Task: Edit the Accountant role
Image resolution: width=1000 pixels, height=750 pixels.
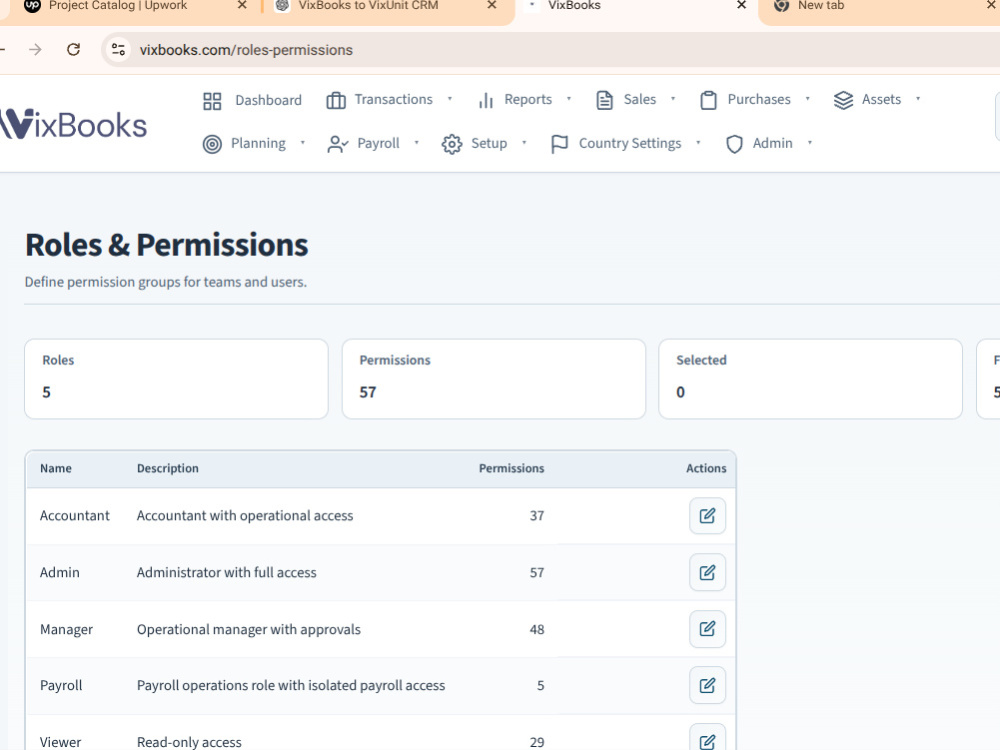Action: 707,515
